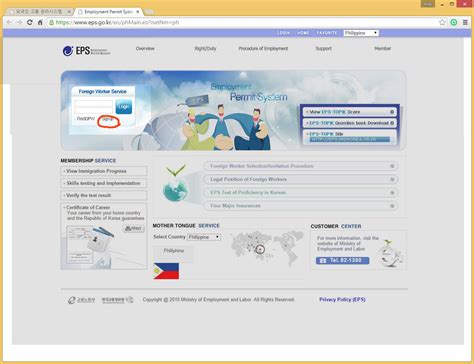The width and height of the screenshot is (474, 364).
Task: Click the Find ID/PW link
Action: 86,119
